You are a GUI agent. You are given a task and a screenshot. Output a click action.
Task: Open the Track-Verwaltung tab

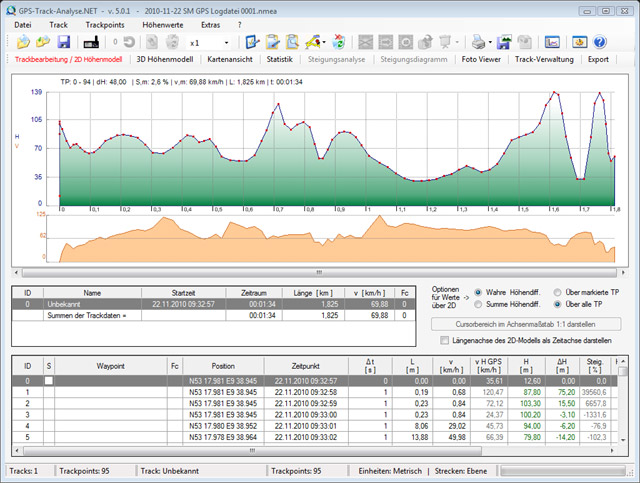click(x=544, y=59)
